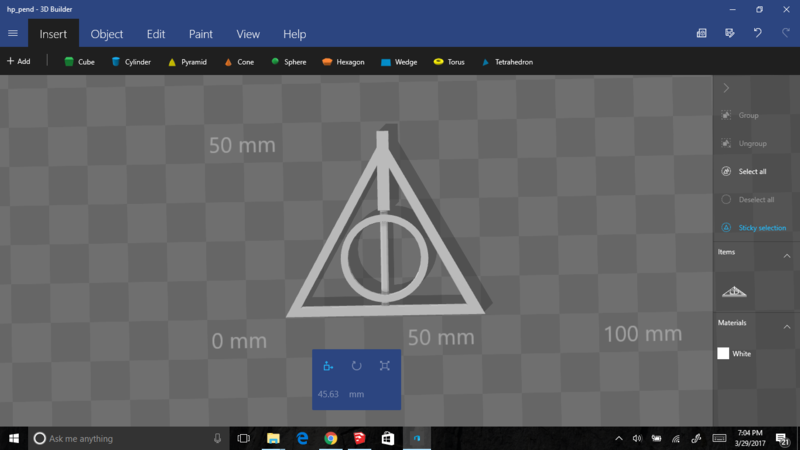The image size is (800, 450).
Task: Open the Object tab
Action: click(107, 34)
